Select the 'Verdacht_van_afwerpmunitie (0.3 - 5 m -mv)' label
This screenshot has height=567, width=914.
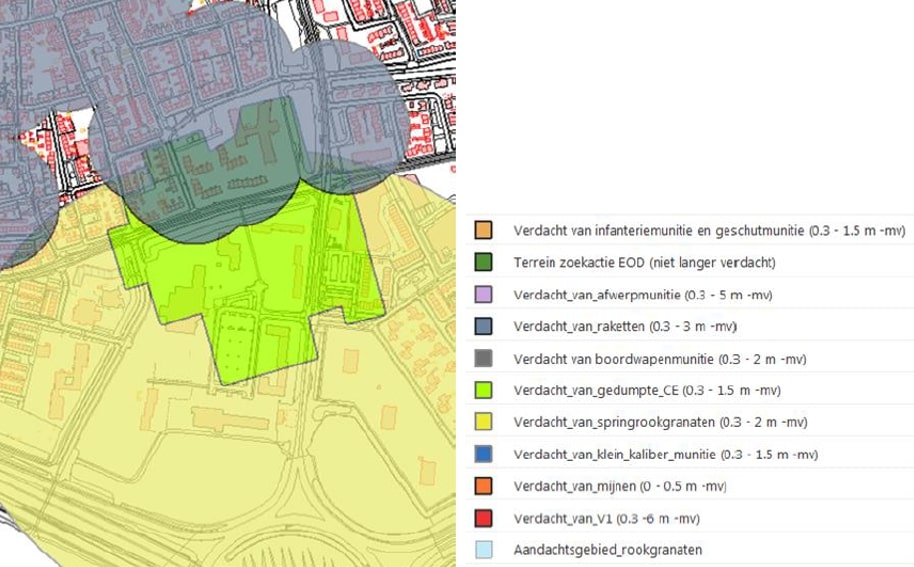643,295
